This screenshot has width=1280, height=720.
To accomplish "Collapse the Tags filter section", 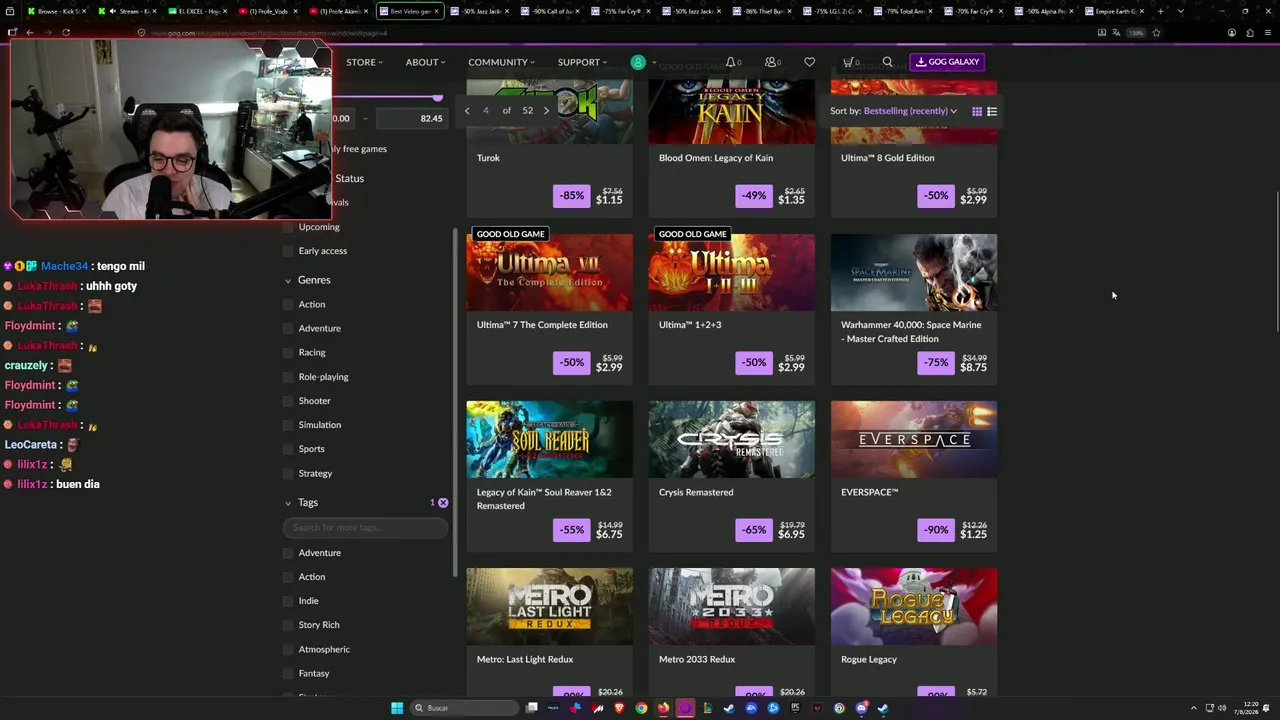I will [x=288, y=502].
